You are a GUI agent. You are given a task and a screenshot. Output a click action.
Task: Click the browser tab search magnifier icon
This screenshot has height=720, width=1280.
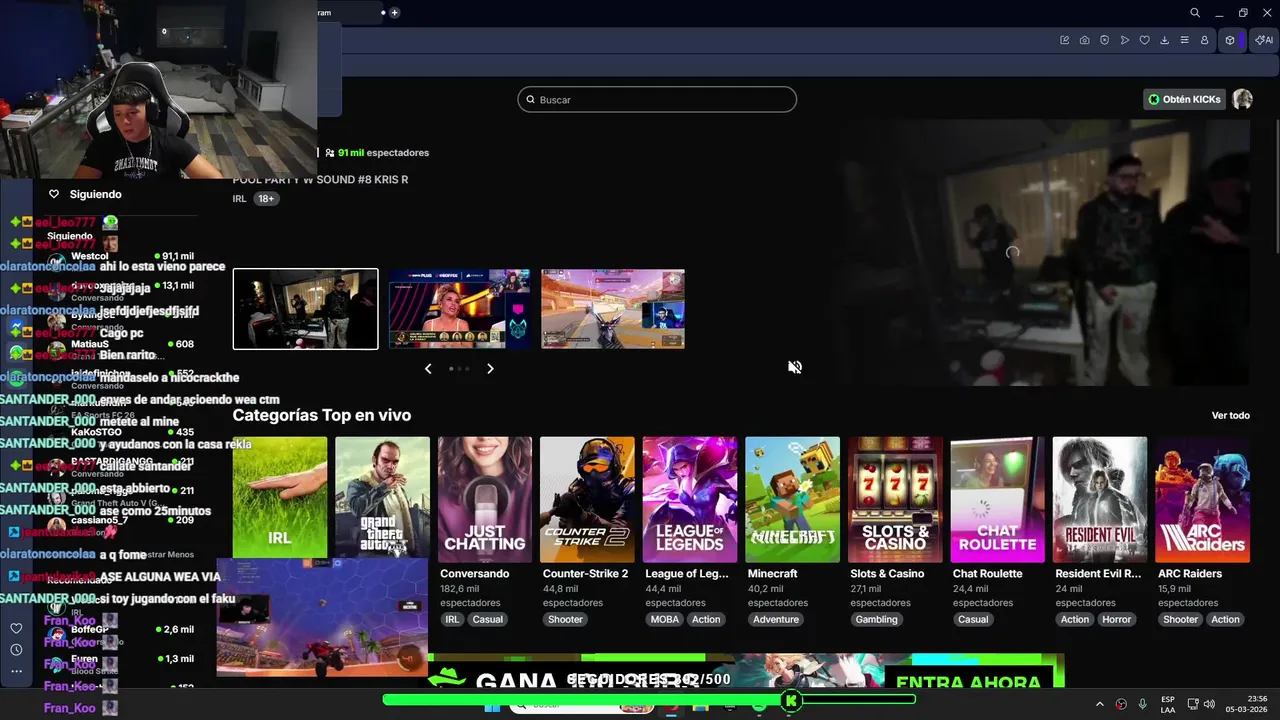(1195, 13)
